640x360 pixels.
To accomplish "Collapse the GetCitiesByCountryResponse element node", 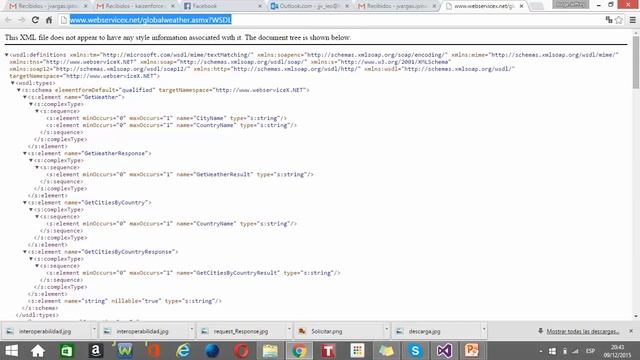I will (25, 252).
